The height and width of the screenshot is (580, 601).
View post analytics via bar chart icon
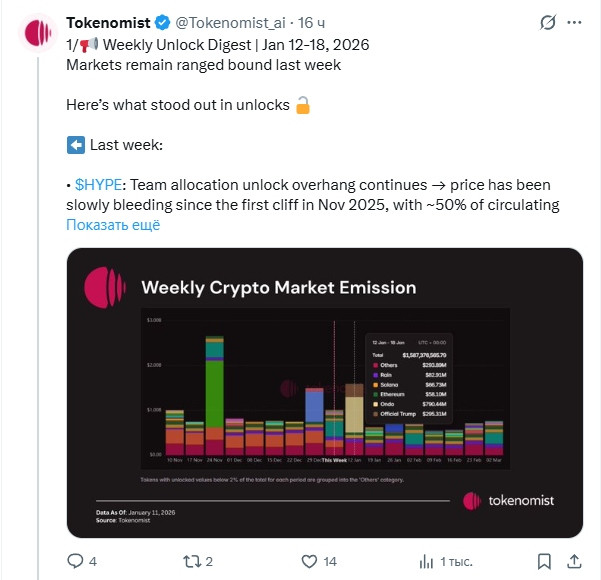427,561
